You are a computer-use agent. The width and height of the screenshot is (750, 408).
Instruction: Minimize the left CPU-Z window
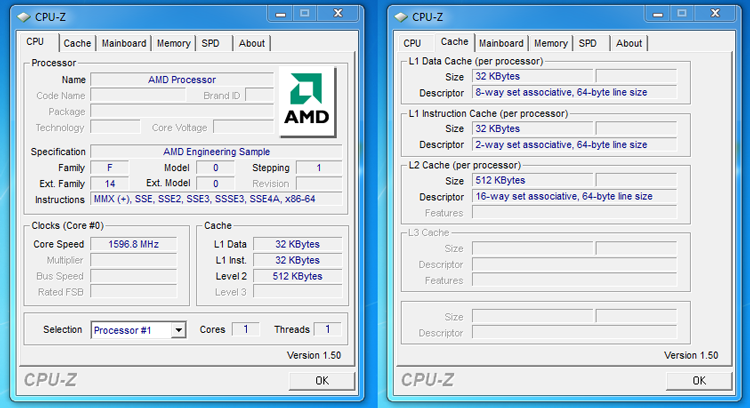point(280,14)
